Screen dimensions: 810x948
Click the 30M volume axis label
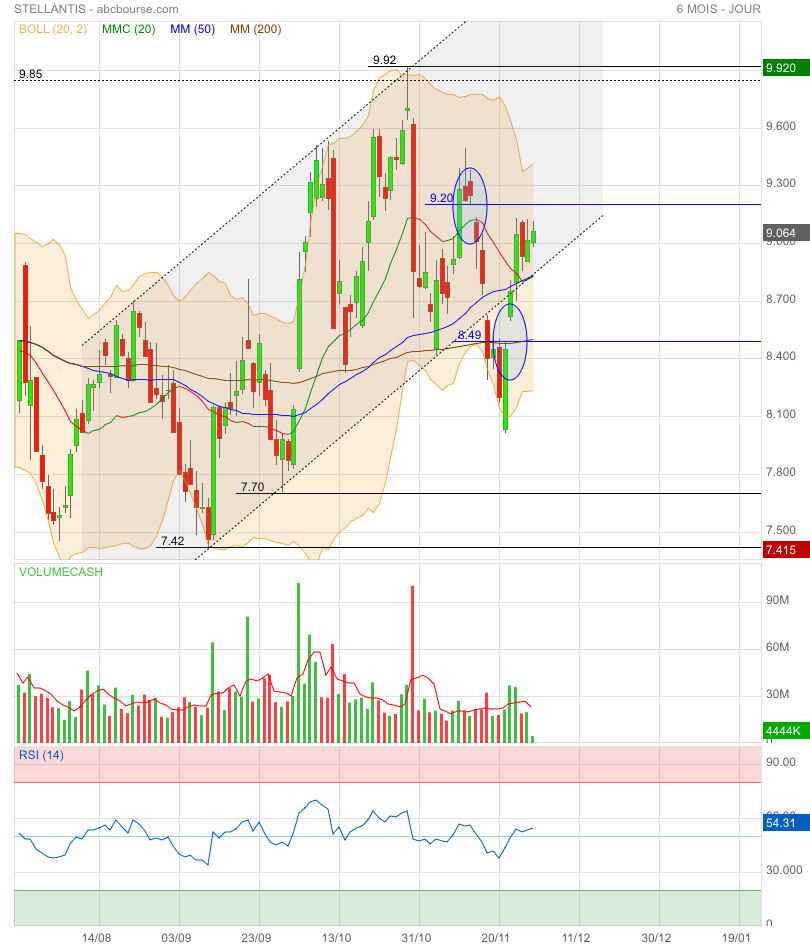pos(777,694)
